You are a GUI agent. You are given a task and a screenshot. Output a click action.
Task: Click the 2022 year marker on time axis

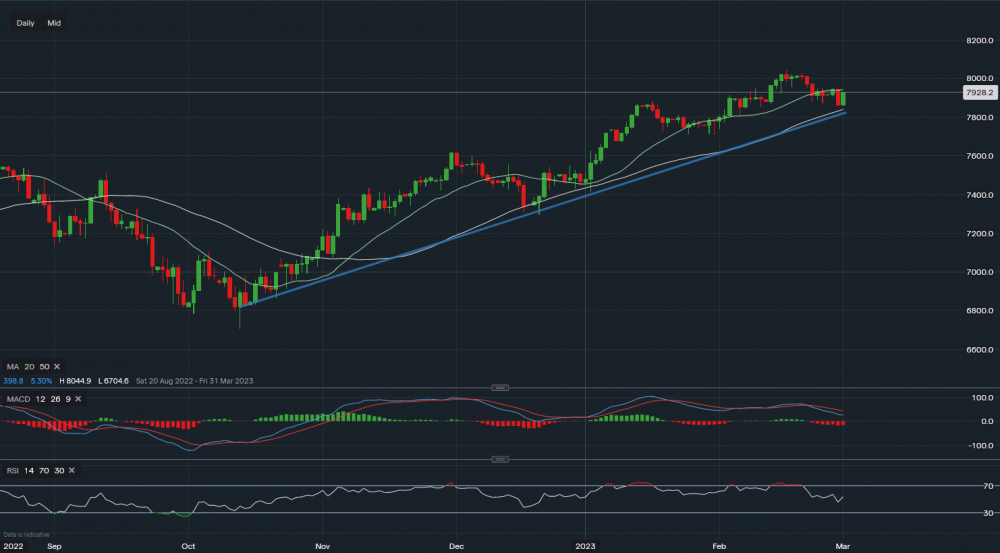tap(13, 547)
